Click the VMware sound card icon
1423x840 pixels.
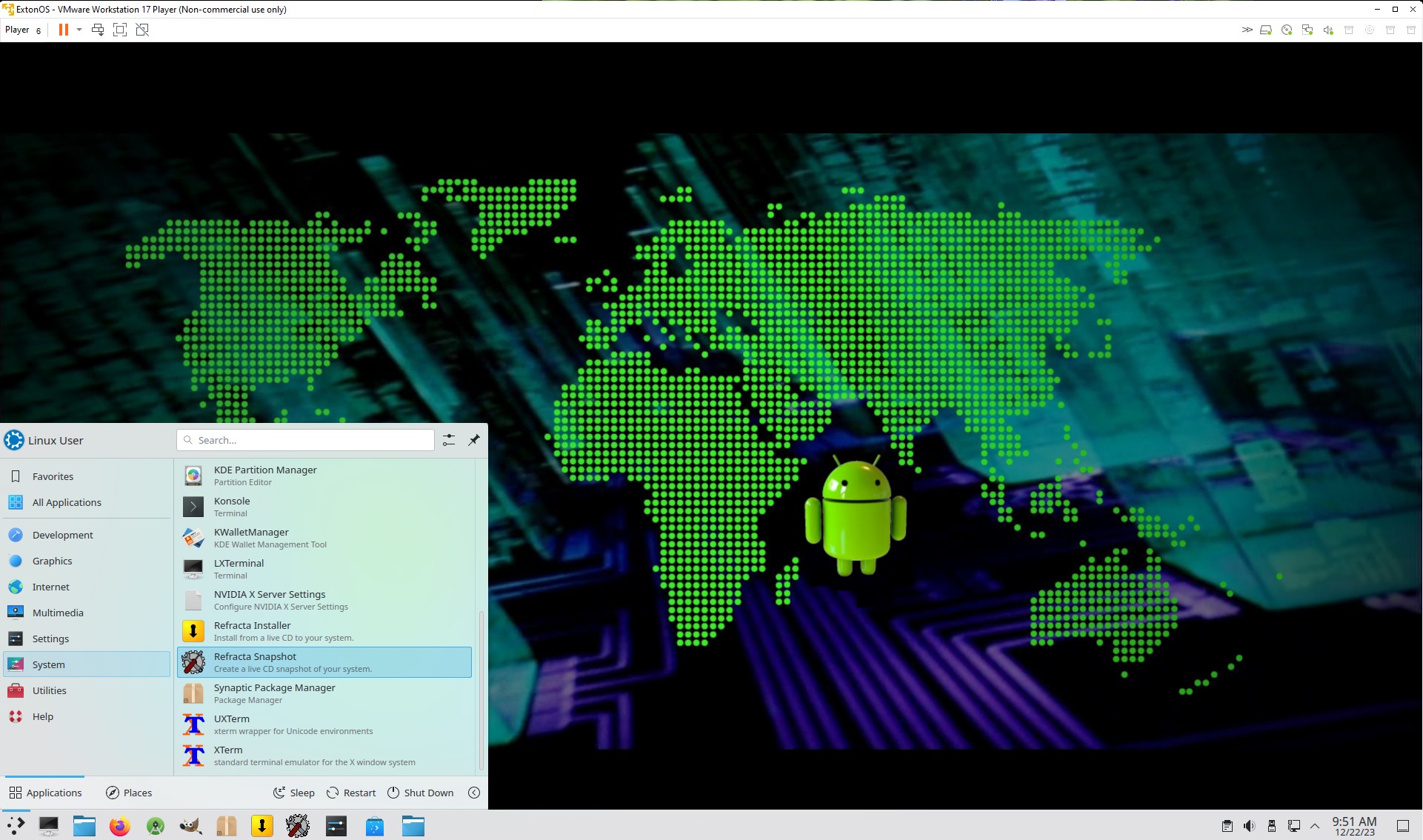1328,30
